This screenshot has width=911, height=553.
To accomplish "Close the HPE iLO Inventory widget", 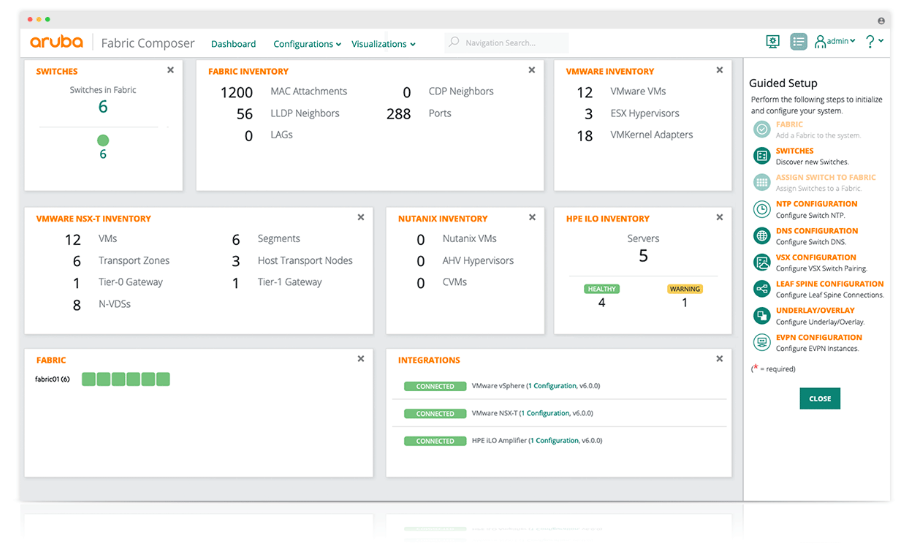I will point(719,217).
